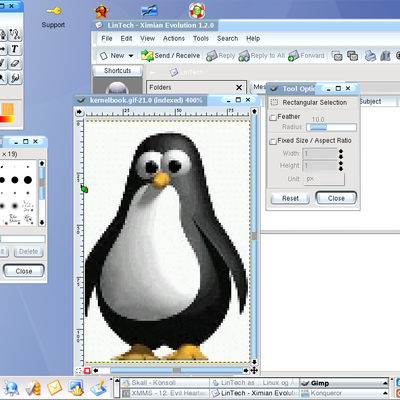Click the red-yellow gradient swatch in toolbox
Image resolution: width=400 pixels, height=400 pixels.
[x=7, y=119]
